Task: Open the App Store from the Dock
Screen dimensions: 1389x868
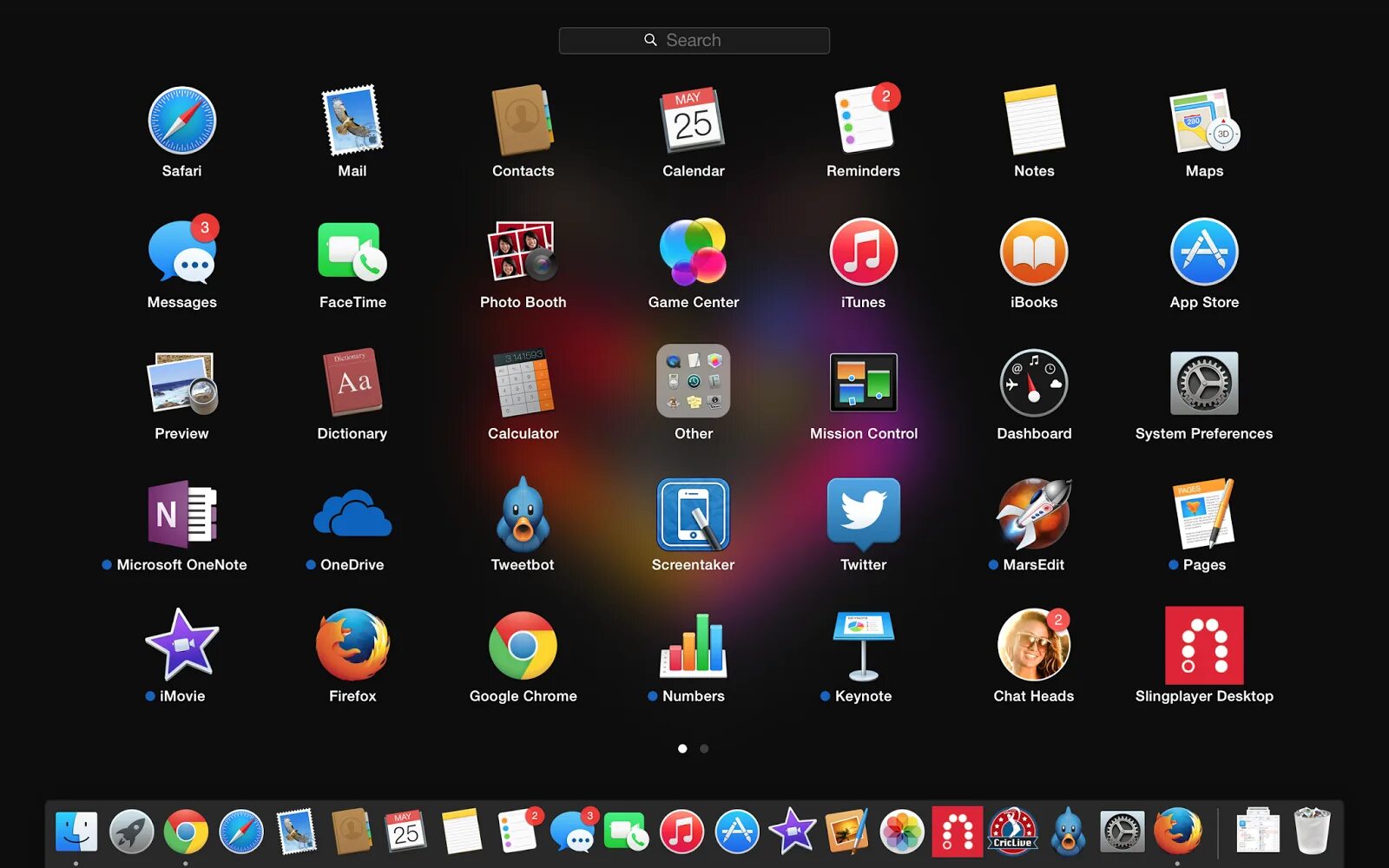Action: [x=737, y=832]
